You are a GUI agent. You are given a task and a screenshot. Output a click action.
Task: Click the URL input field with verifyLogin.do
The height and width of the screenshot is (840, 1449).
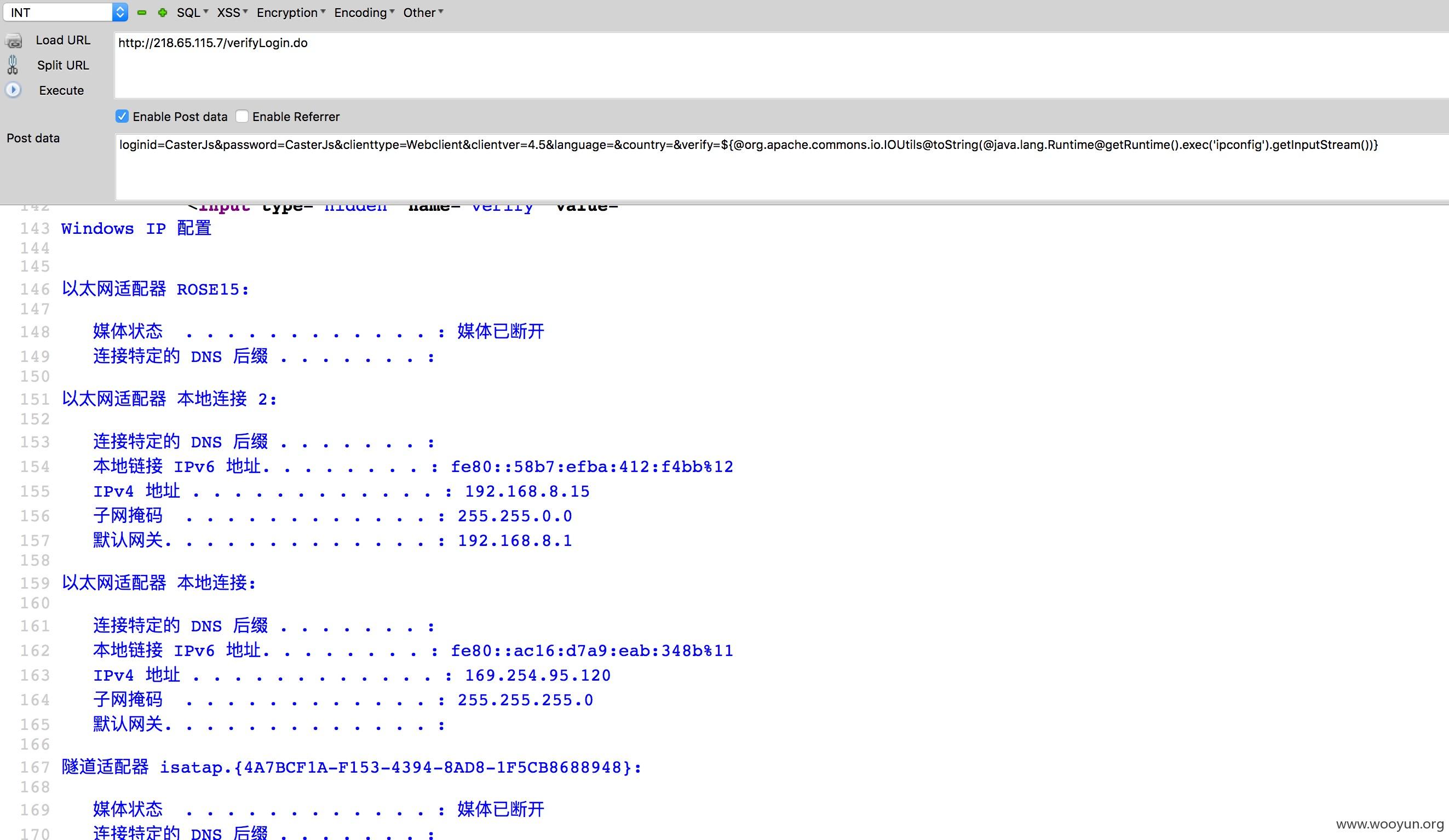point(781,65)
